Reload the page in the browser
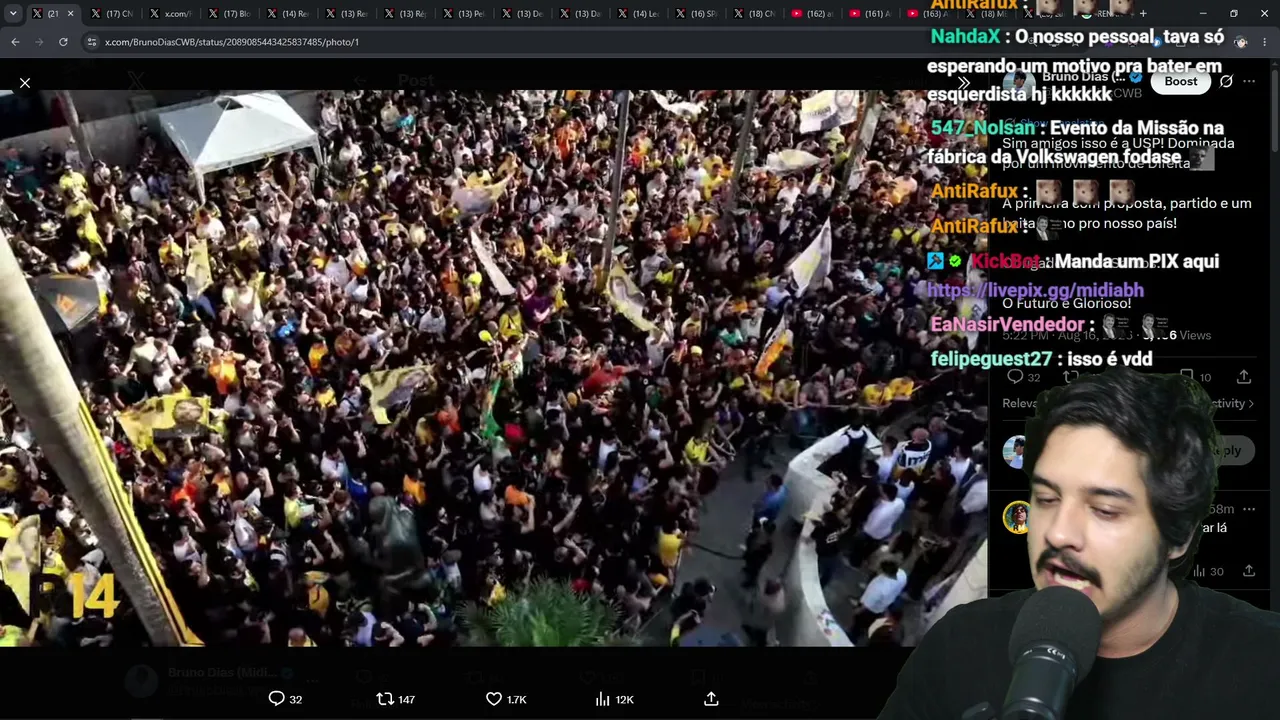The width and height of the screenshot is (1280, 720). click(x=63, y=42)
